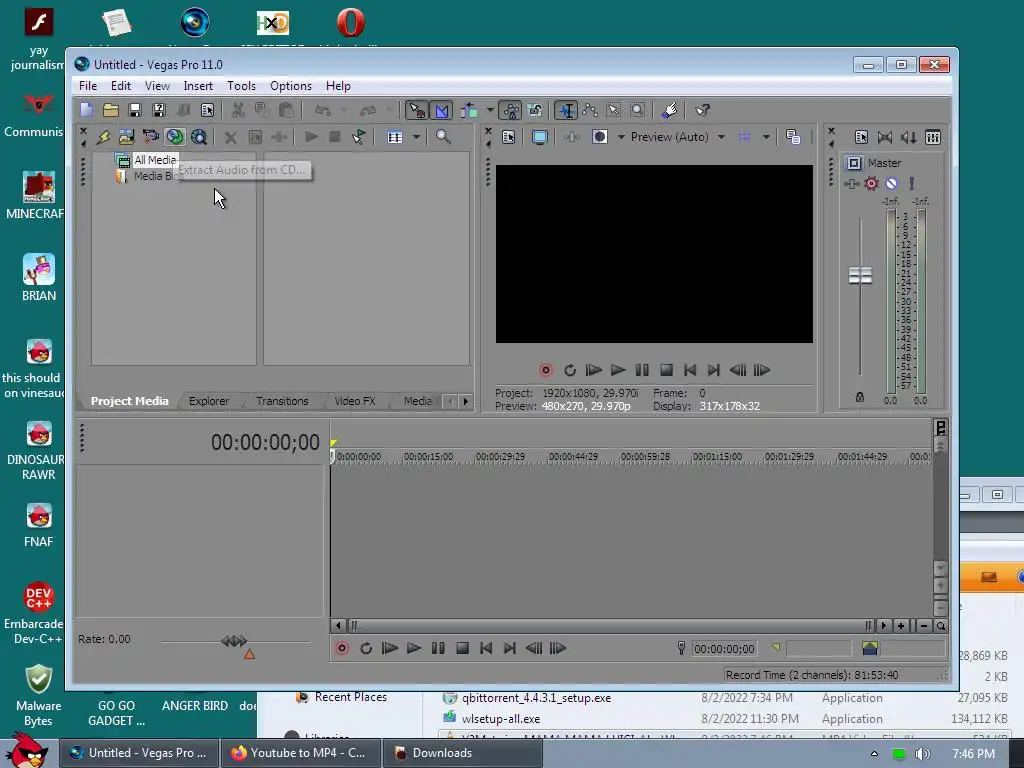This screenshot has height=768, width=1024.
Task: Open the Help menu
Action: [x=338, y=86]
